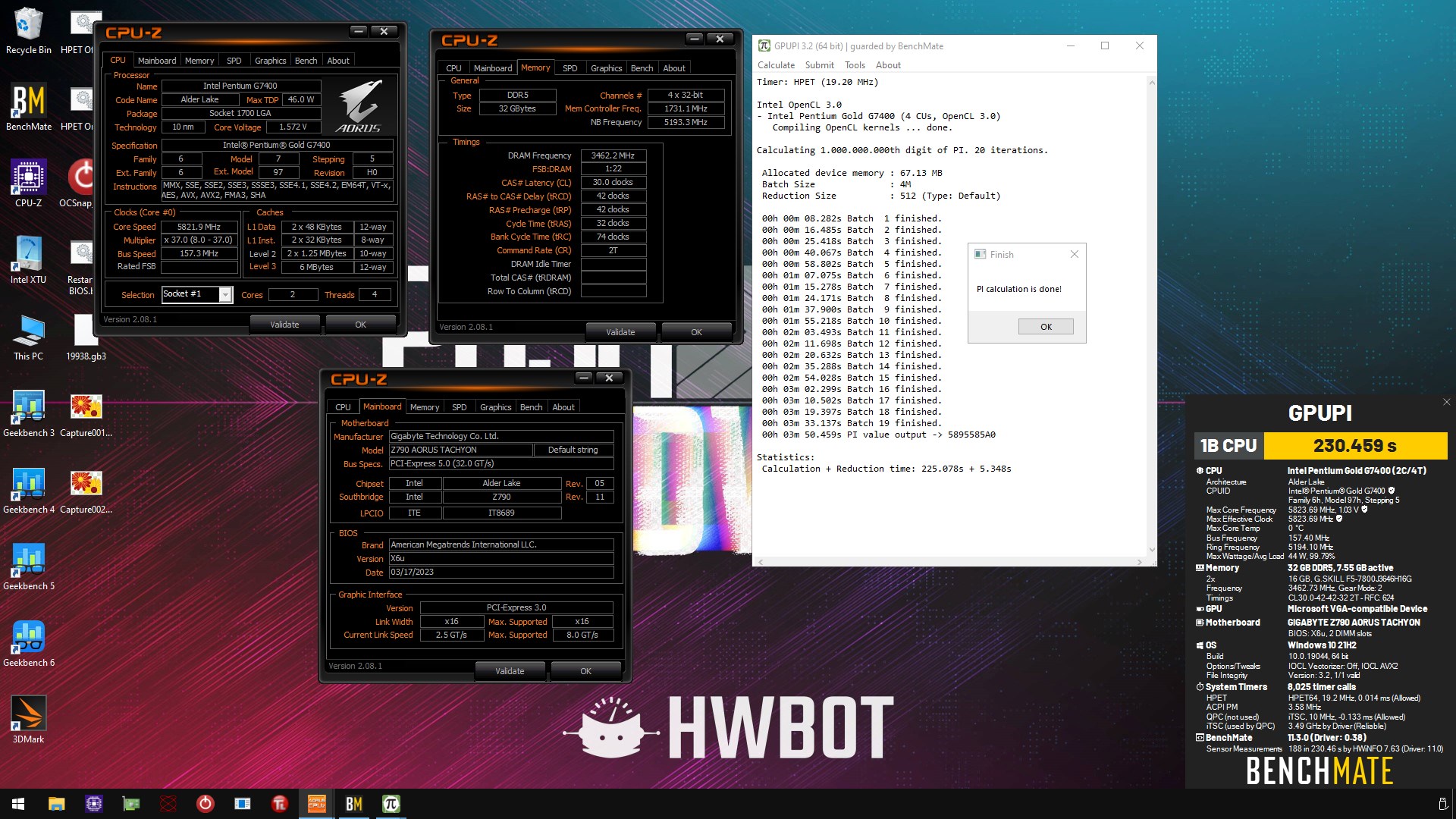This screenshot has height=819, width=1456.
Task: Click the Core Speed 5821.9 MHz field
Action: pos(199,227)
